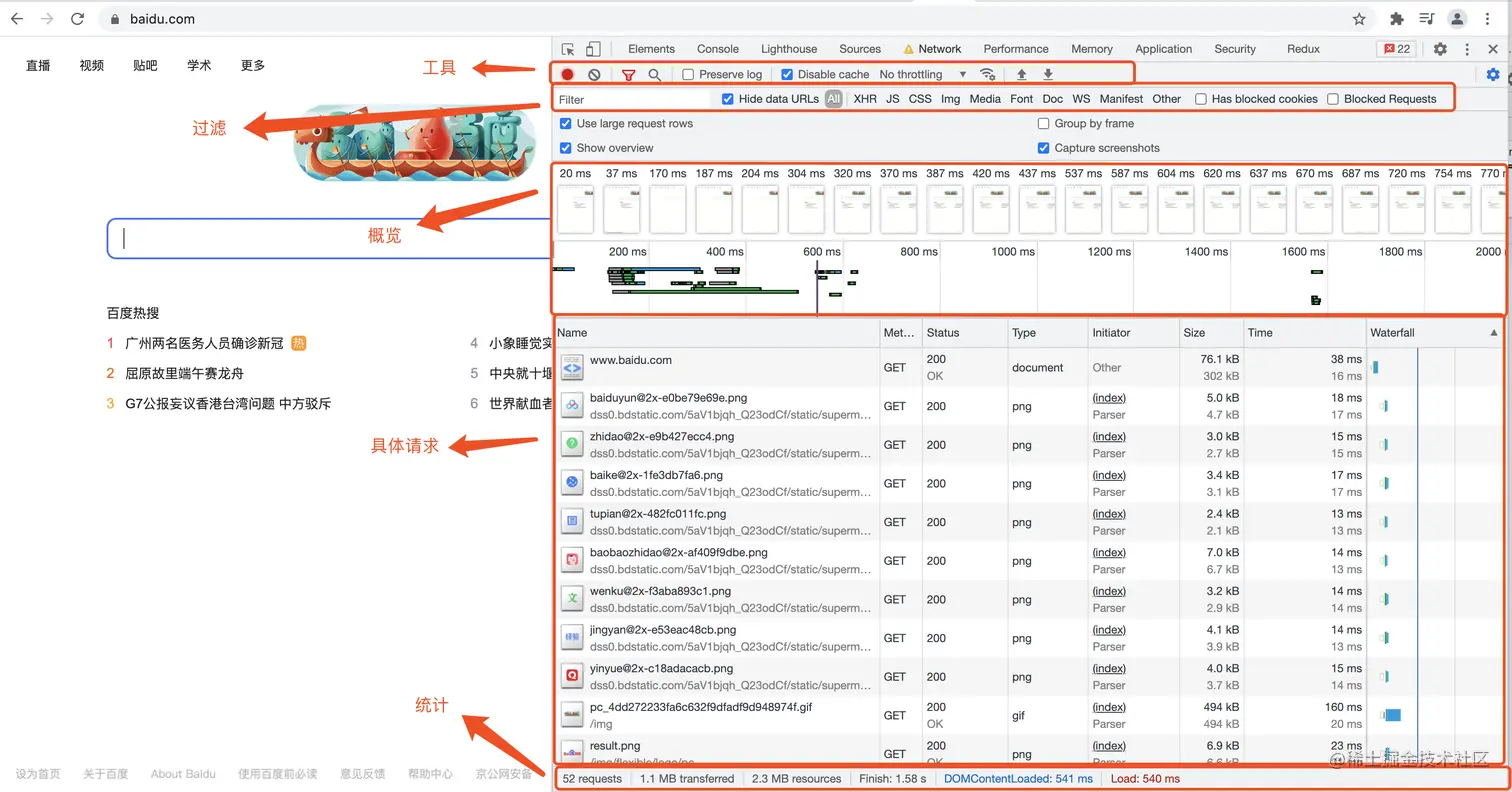This screenshot has height=792, width=1512.
Task: Enable Has blocked cookies checkbox
Action: click(x=1201, y=99)
